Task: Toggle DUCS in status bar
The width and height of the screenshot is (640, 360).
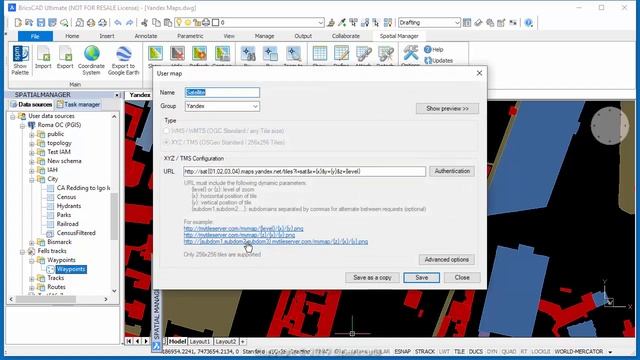Action: tap(476, 351)
